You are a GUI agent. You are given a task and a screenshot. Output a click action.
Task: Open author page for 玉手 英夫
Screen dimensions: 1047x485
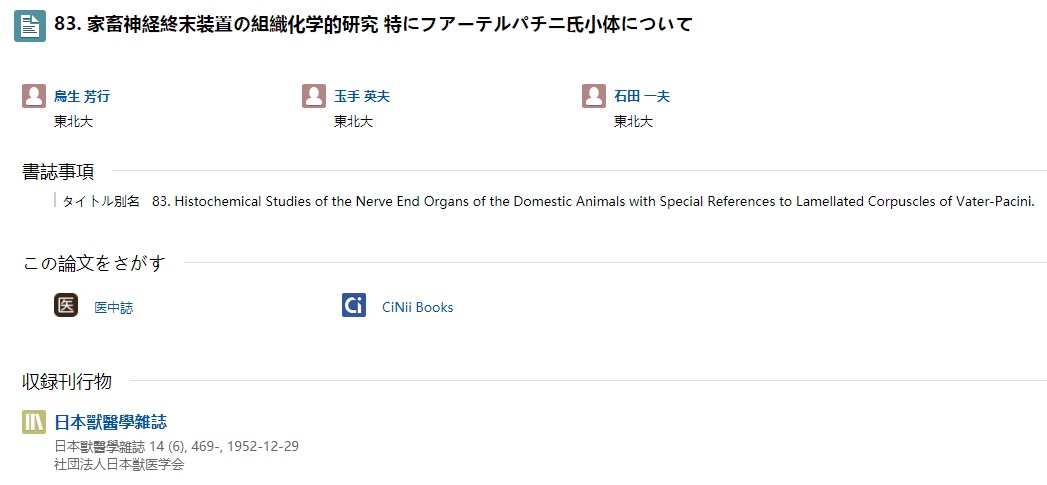point(362,96)
